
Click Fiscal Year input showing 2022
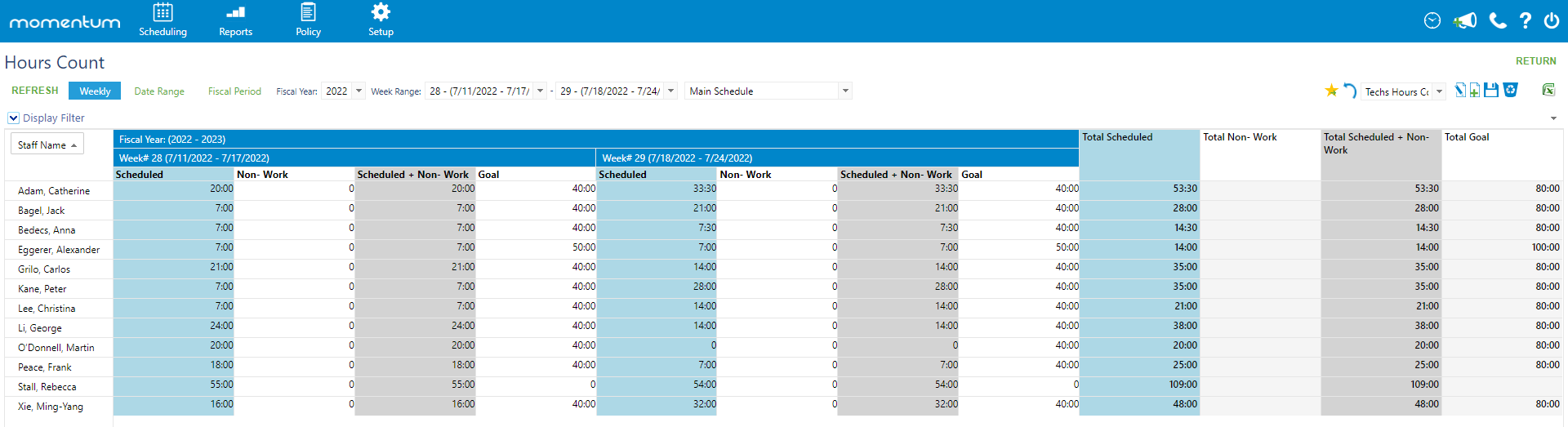click(x=336, y=91)
